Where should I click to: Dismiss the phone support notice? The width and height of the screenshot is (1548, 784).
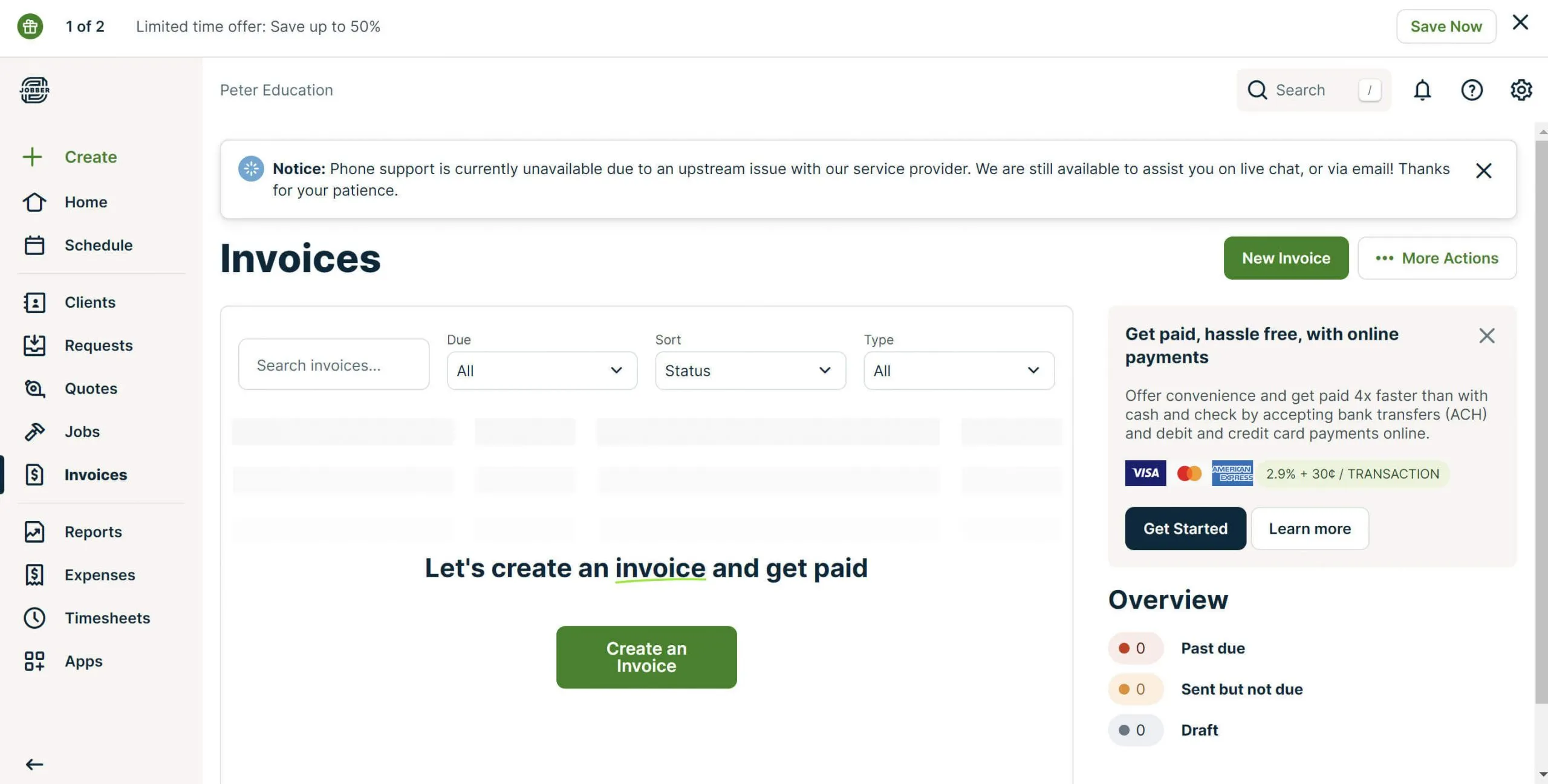click(1484, 170)
